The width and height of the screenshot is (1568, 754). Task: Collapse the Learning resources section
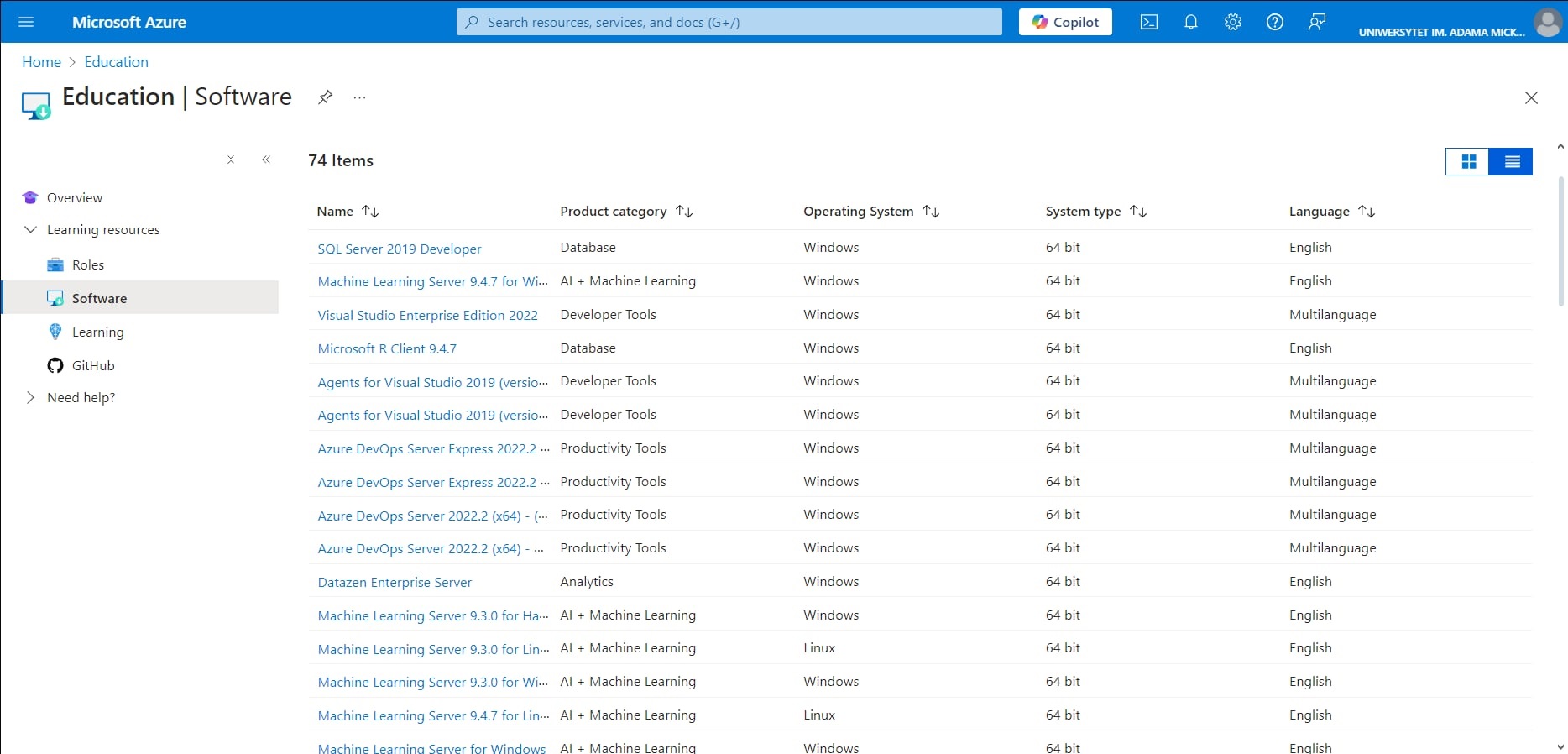pos(30,229)
